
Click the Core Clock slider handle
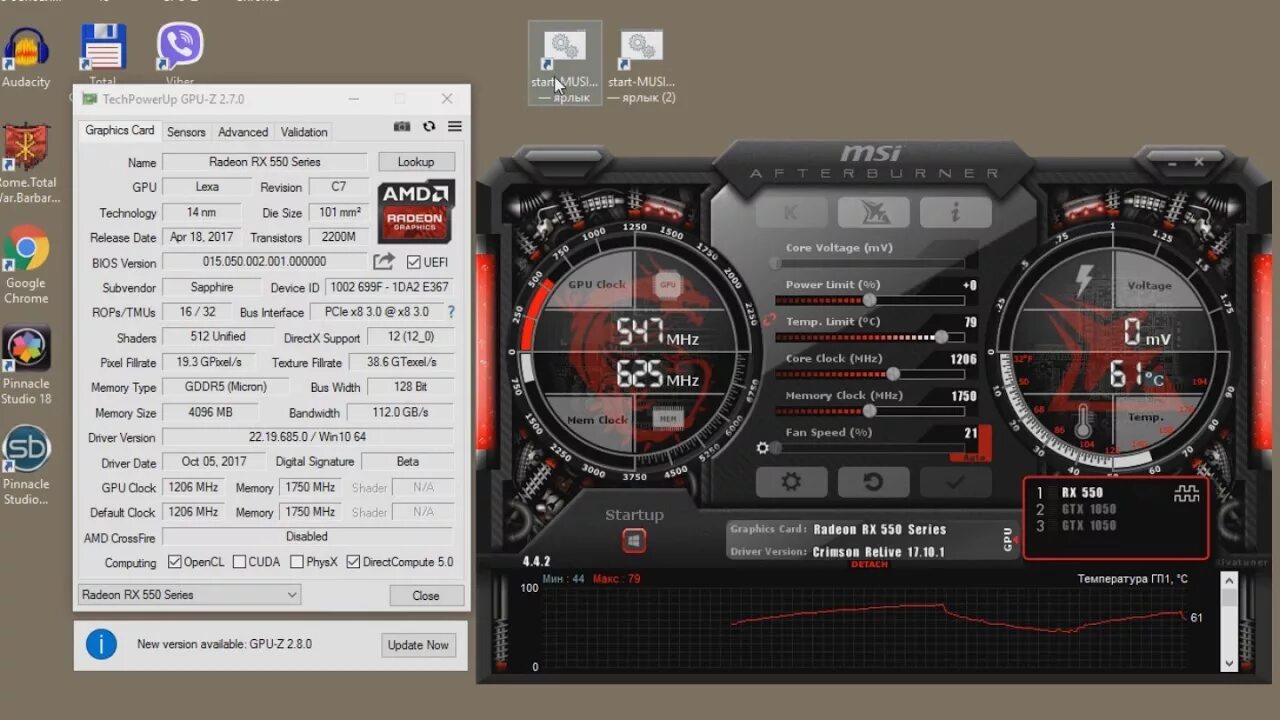(x=893, y=374)
